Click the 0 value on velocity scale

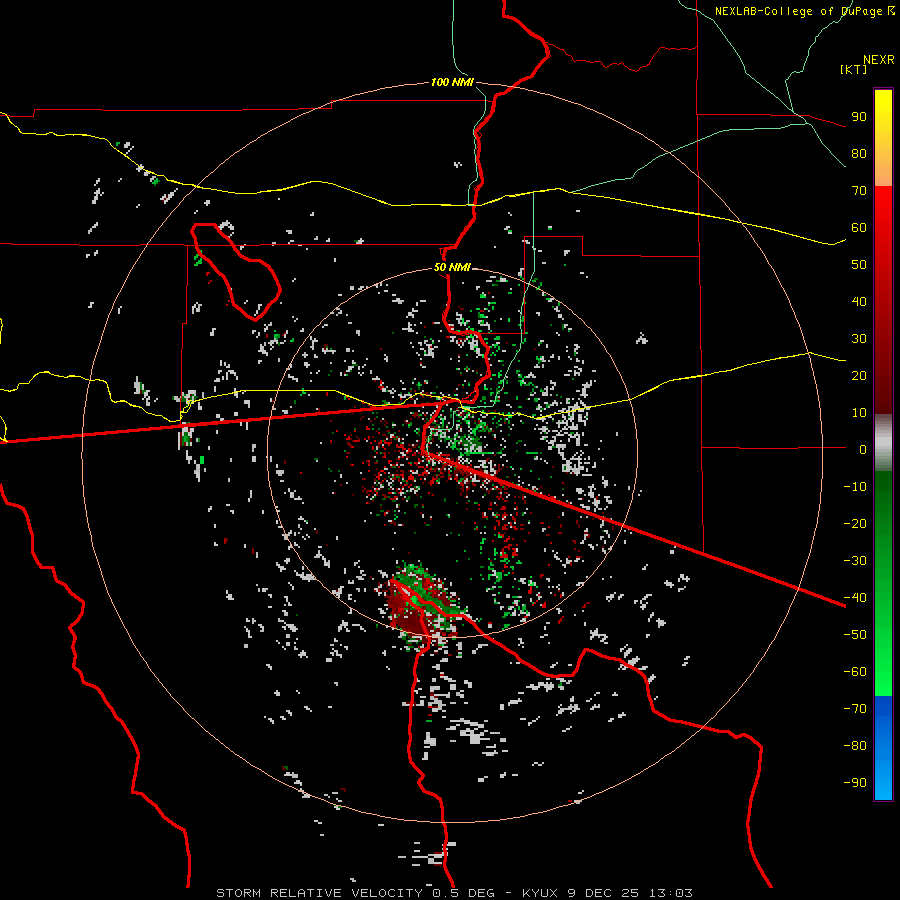tap(863, 450)
